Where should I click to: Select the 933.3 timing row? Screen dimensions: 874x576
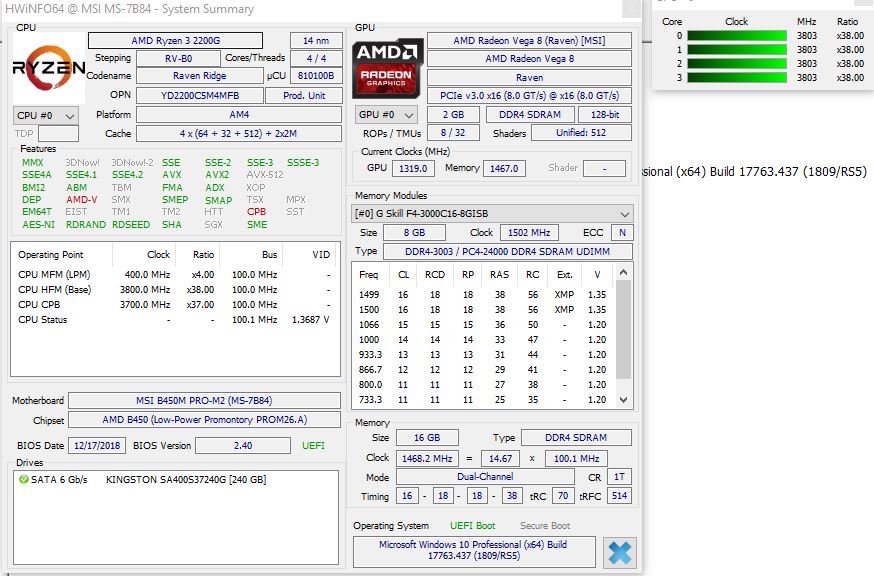coord(484,355)
